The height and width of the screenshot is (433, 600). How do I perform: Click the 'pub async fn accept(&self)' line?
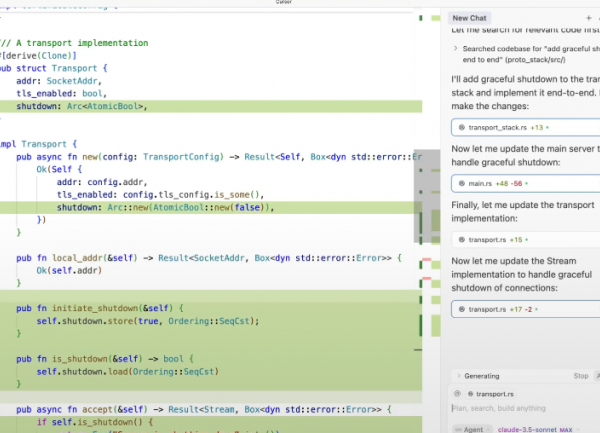[x=204, y=409]
